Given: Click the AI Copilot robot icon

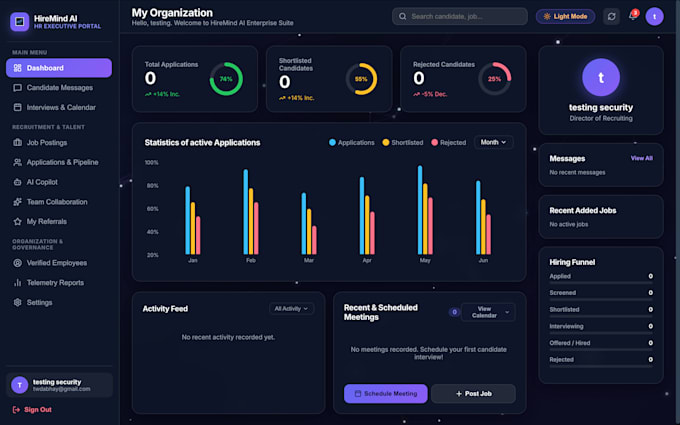Looking at the screenshot, I should pos(17,182).
